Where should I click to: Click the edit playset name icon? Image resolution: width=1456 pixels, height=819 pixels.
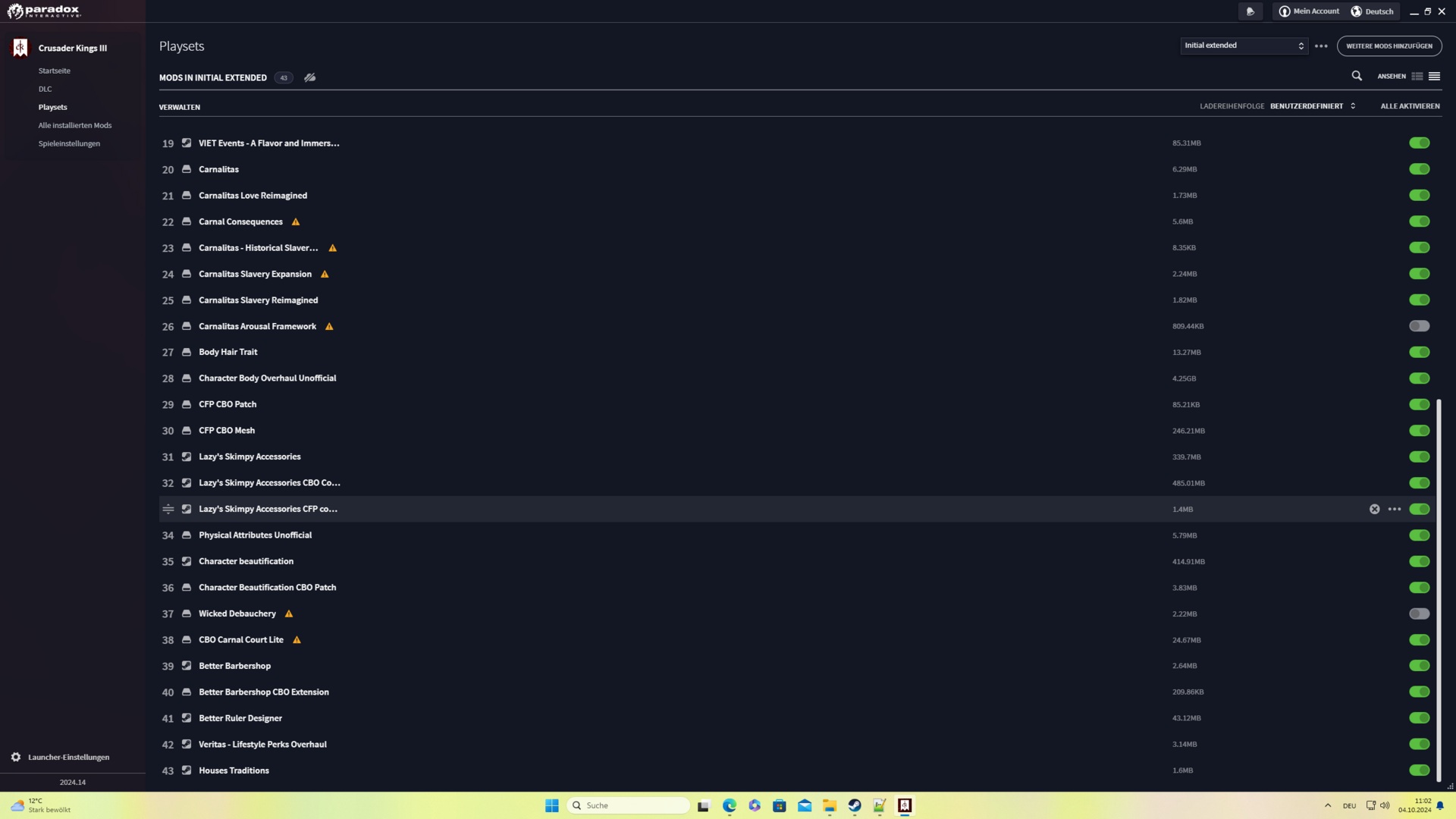click(x=310, y=77)
